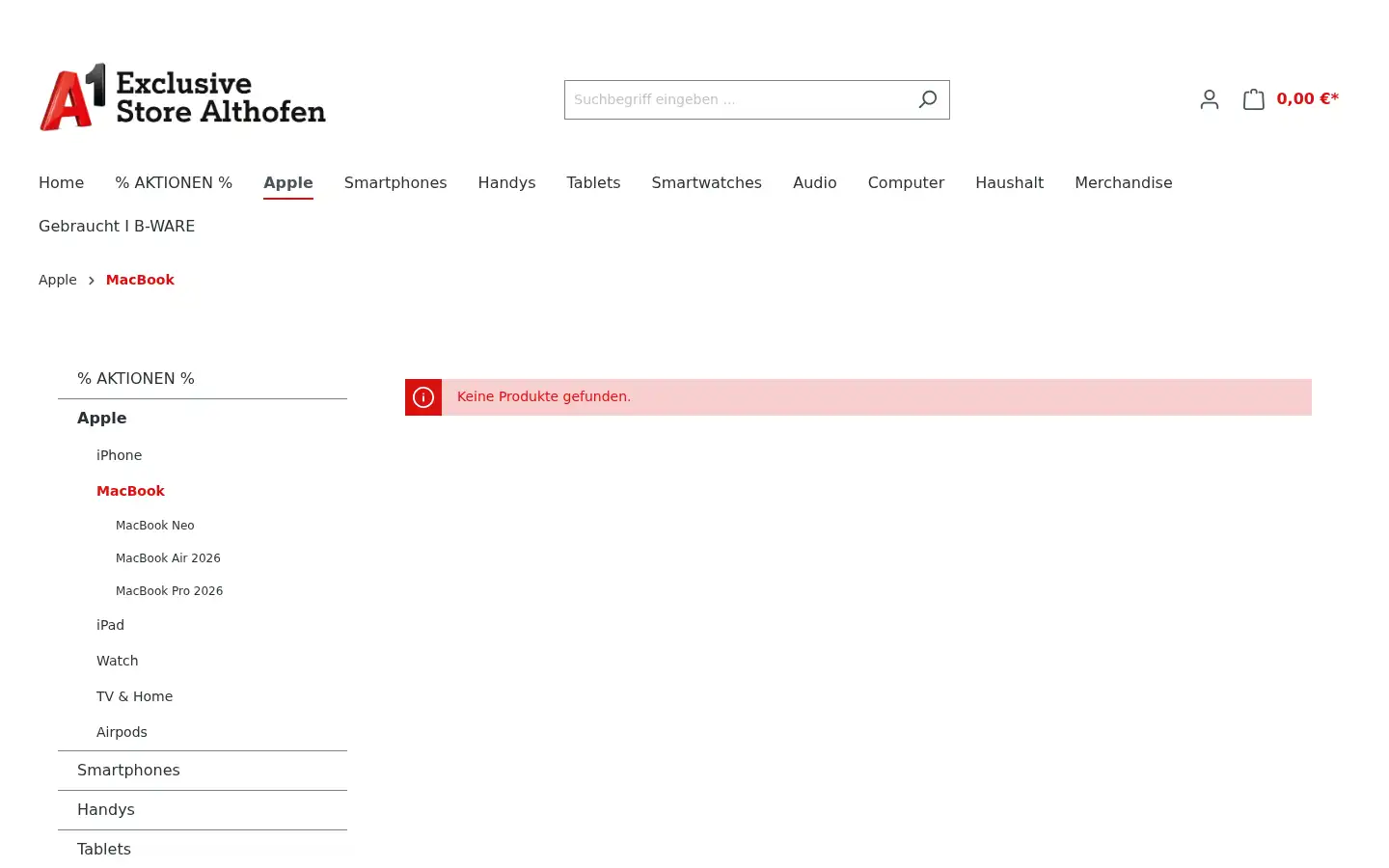Click the search magnifier icon
The height and width of the screenshot is (868, 1389).
(x=928, y=99)
